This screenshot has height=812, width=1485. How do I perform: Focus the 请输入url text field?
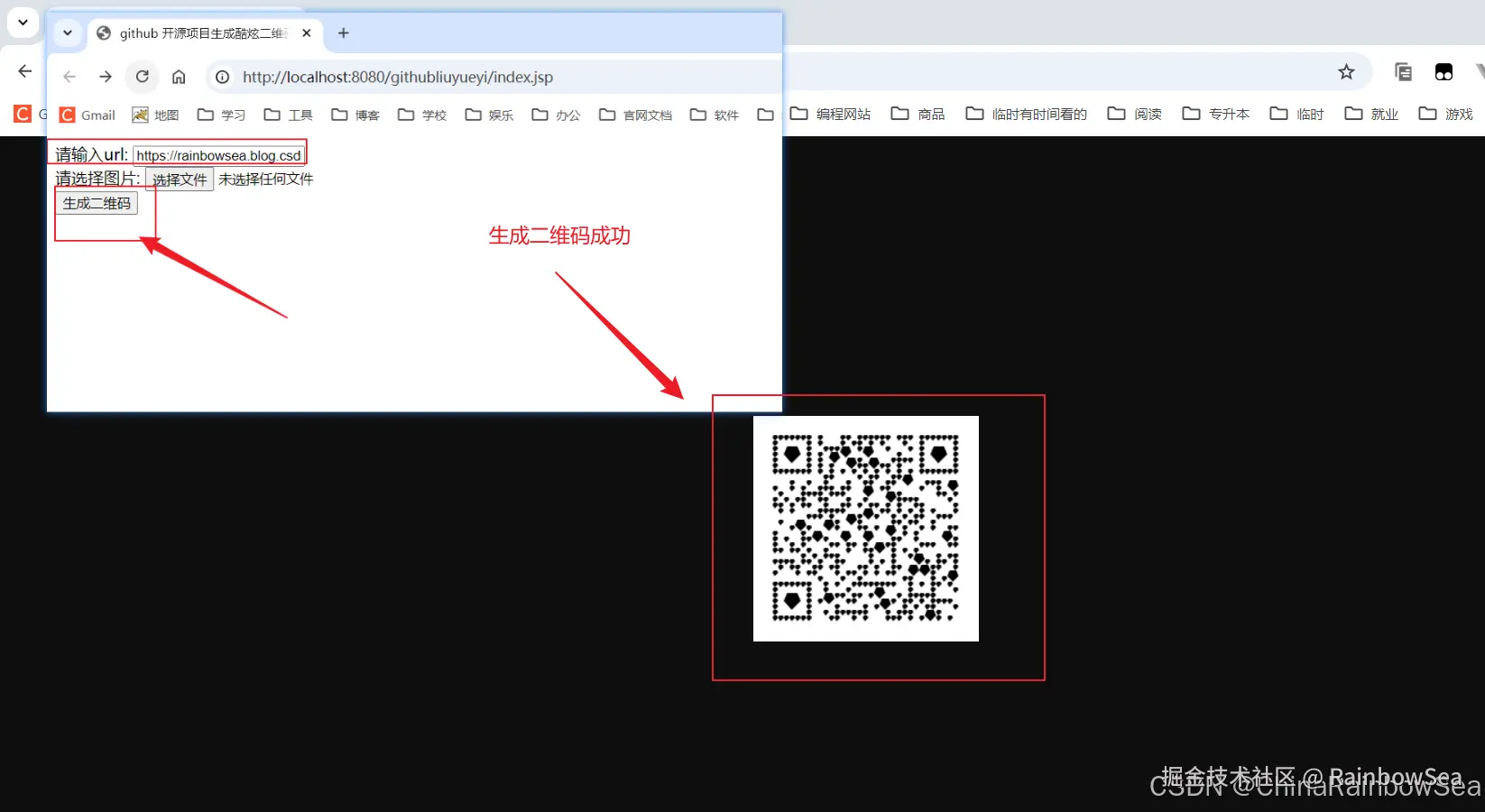(219, 155)
